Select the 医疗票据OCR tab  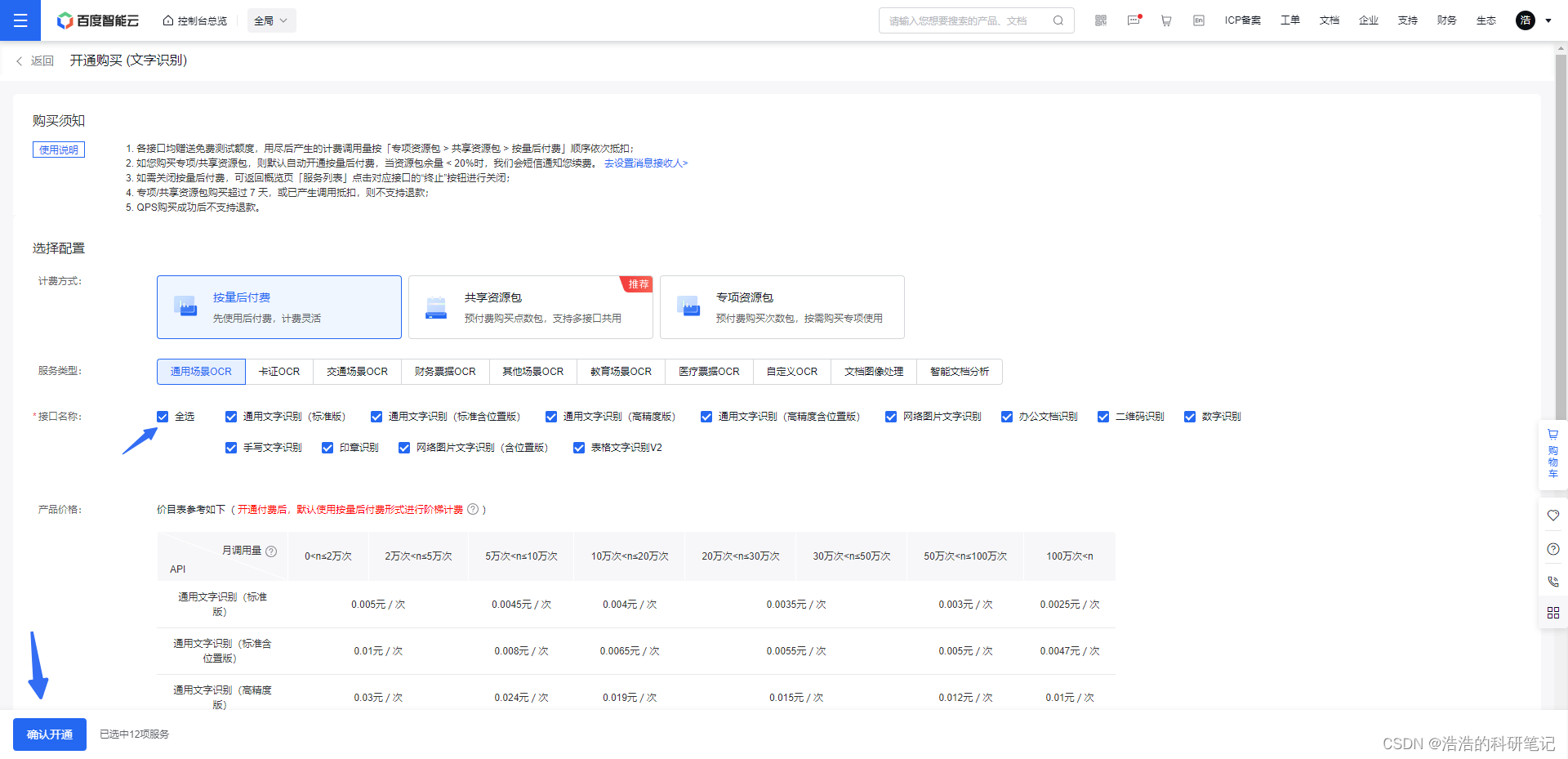pyautogui.click(x=710, y=372)
